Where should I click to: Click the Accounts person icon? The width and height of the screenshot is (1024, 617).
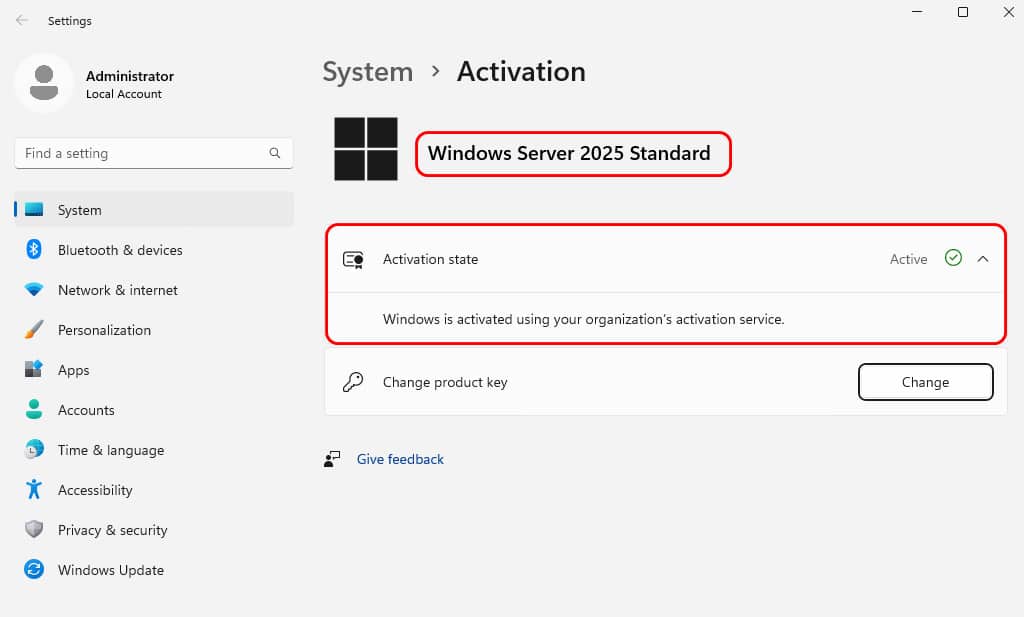click(34, 409)
